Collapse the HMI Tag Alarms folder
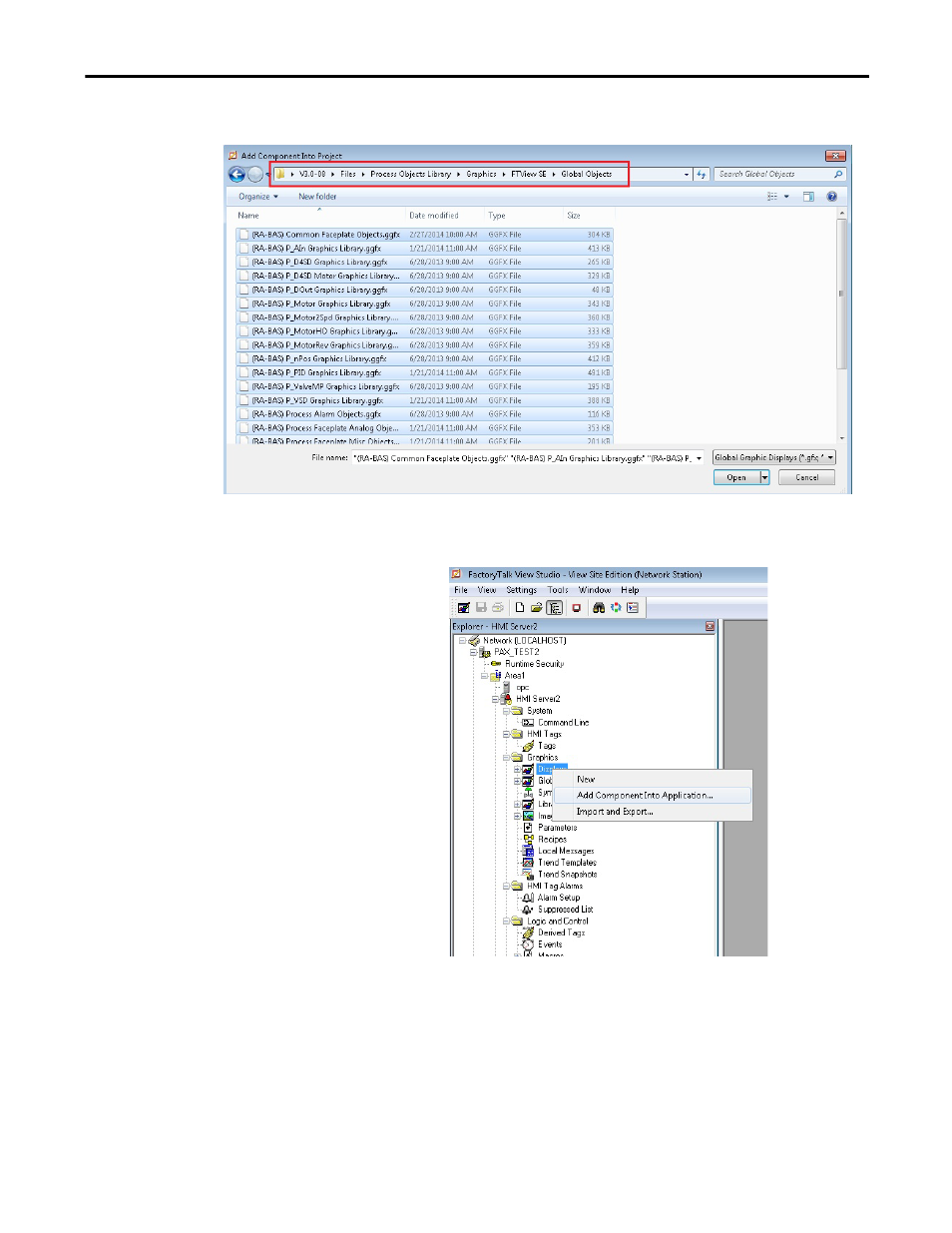 click(x=507, y=886)
